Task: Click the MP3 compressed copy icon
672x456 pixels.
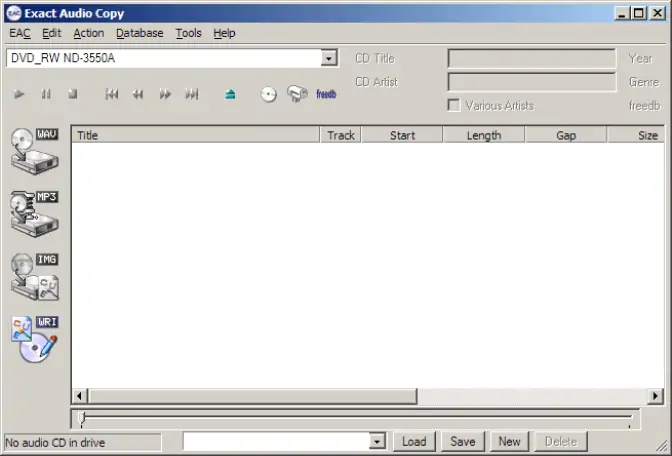Action: [34, 213]
